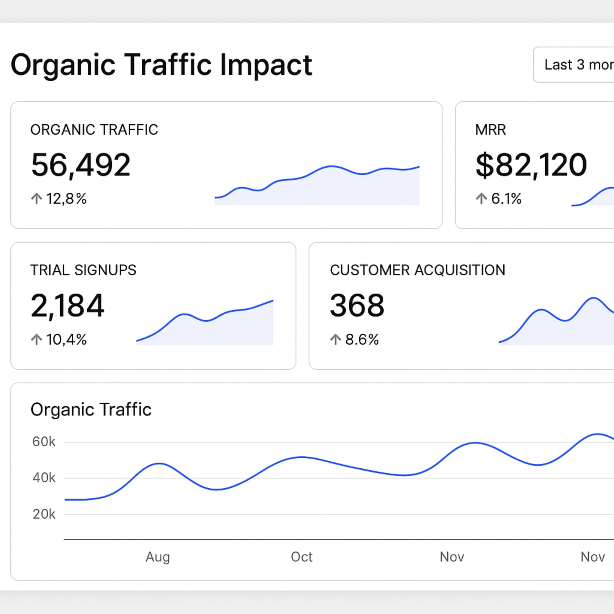Viewport: 614px width, 614px height.
Task: Click the TRIAL SIGNUPS card label
Action: (83, 270)
